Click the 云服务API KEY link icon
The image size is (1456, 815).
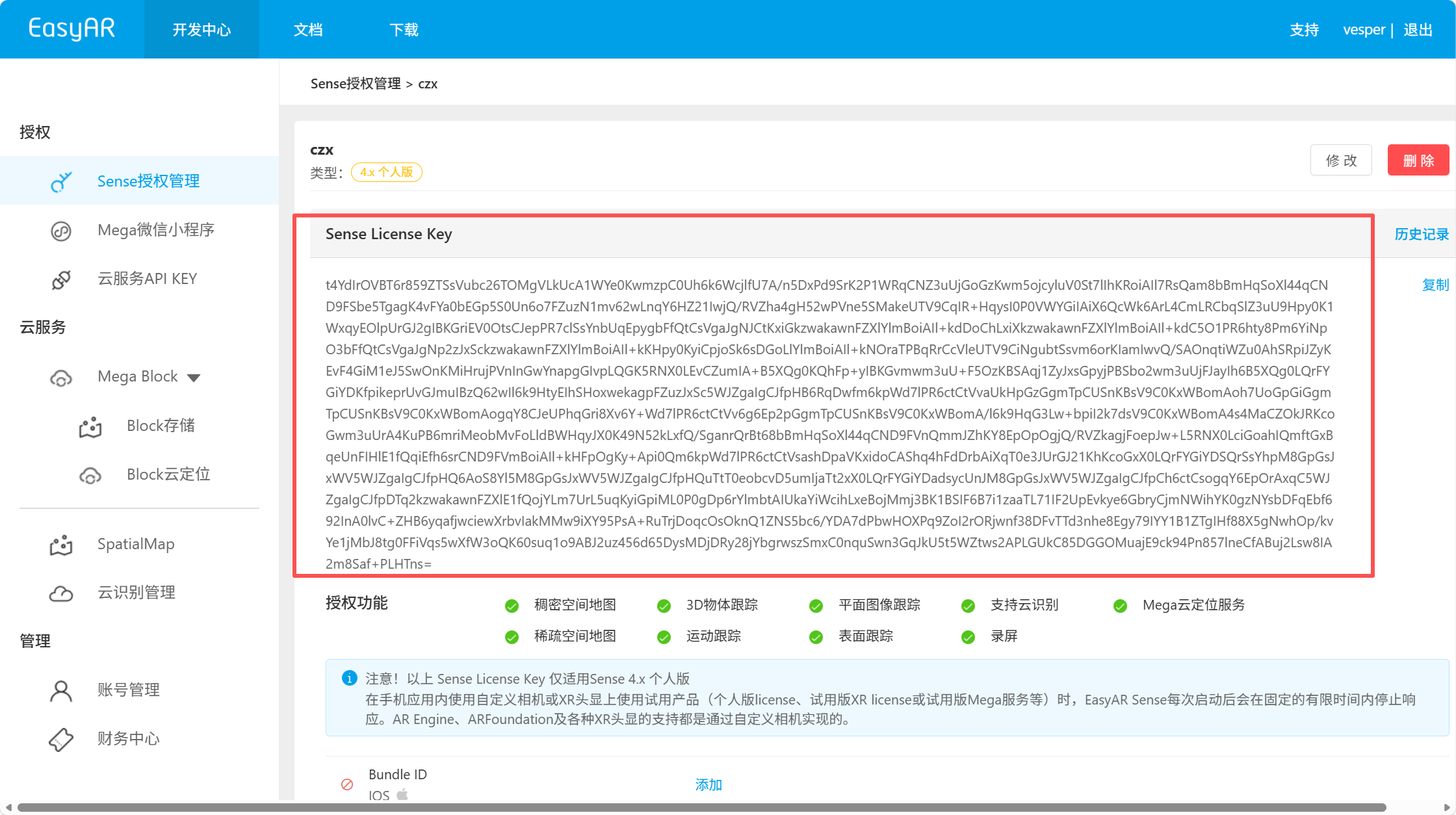(x=61, y=279)
